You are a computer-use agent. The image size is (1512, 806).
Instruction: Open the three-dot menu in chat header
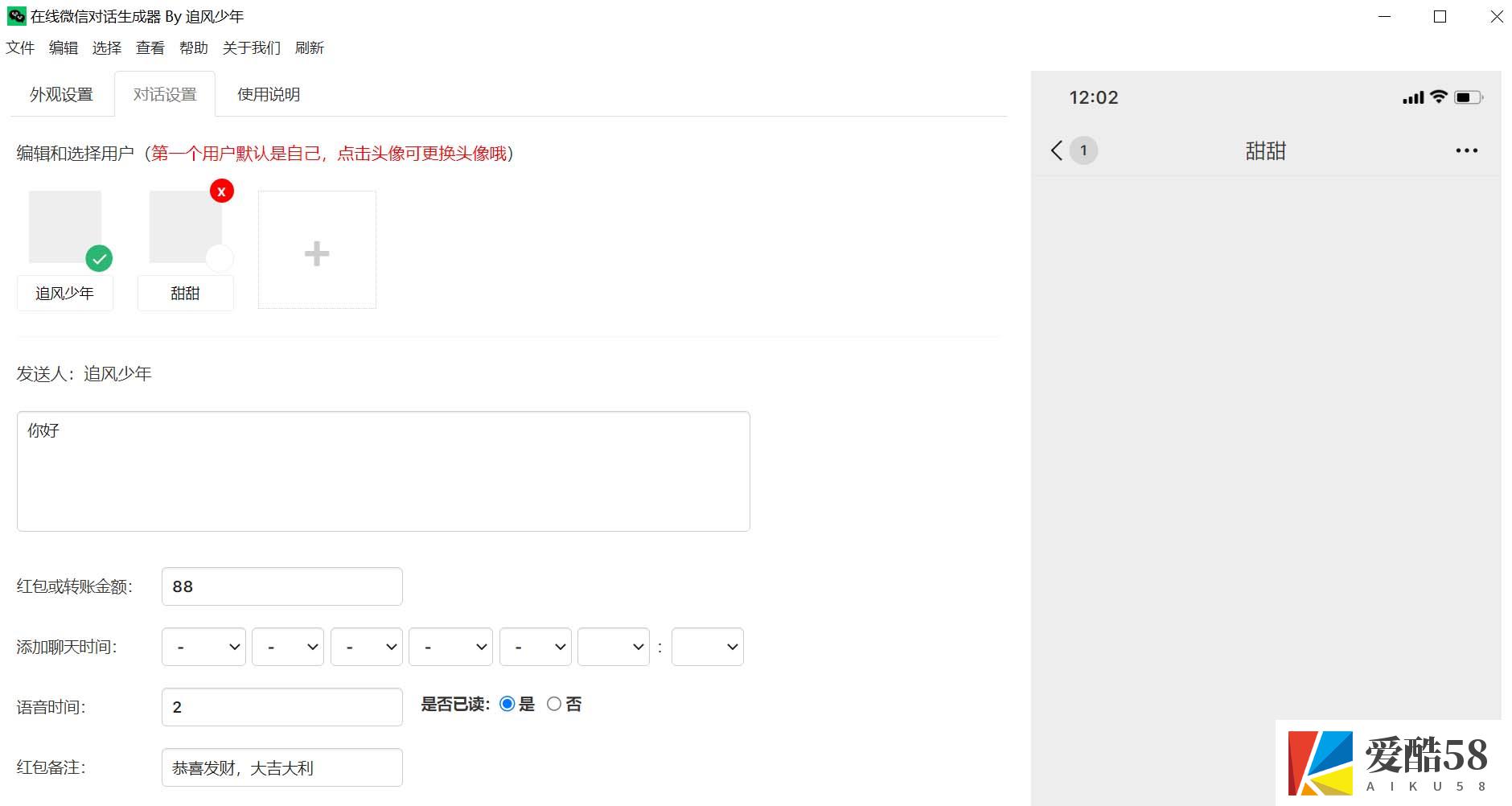tap(1466, 150)
